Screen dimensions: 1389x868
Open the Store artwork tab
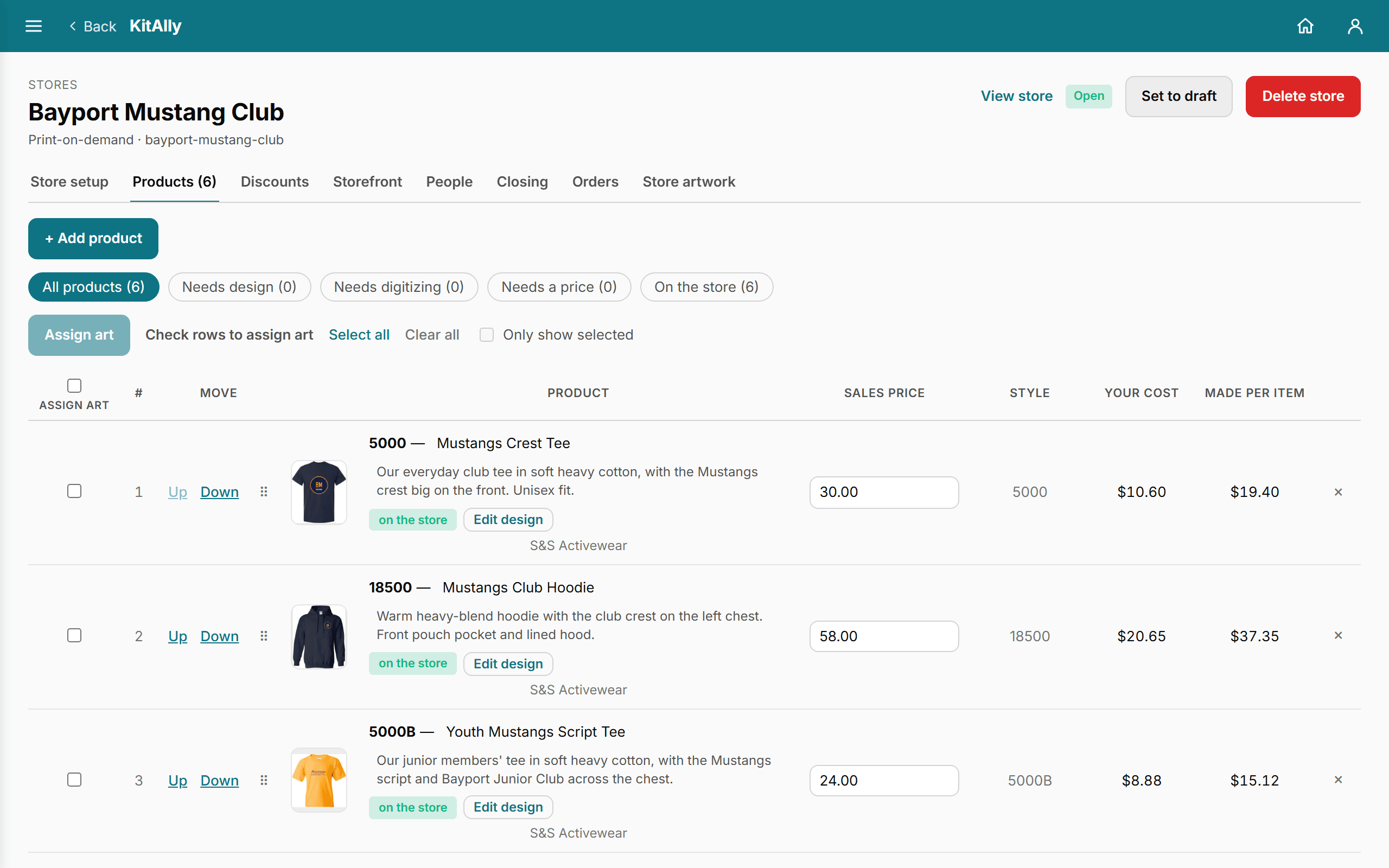(x=689, y=181)
